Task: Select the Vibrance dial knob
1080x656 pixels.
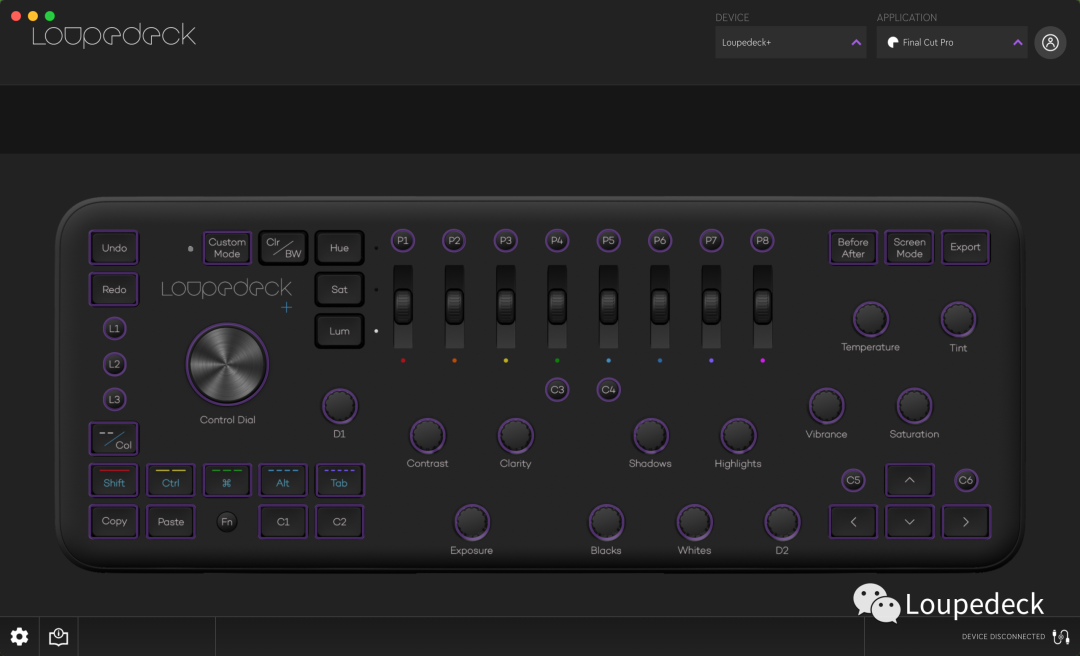Action: click(826, 406)
